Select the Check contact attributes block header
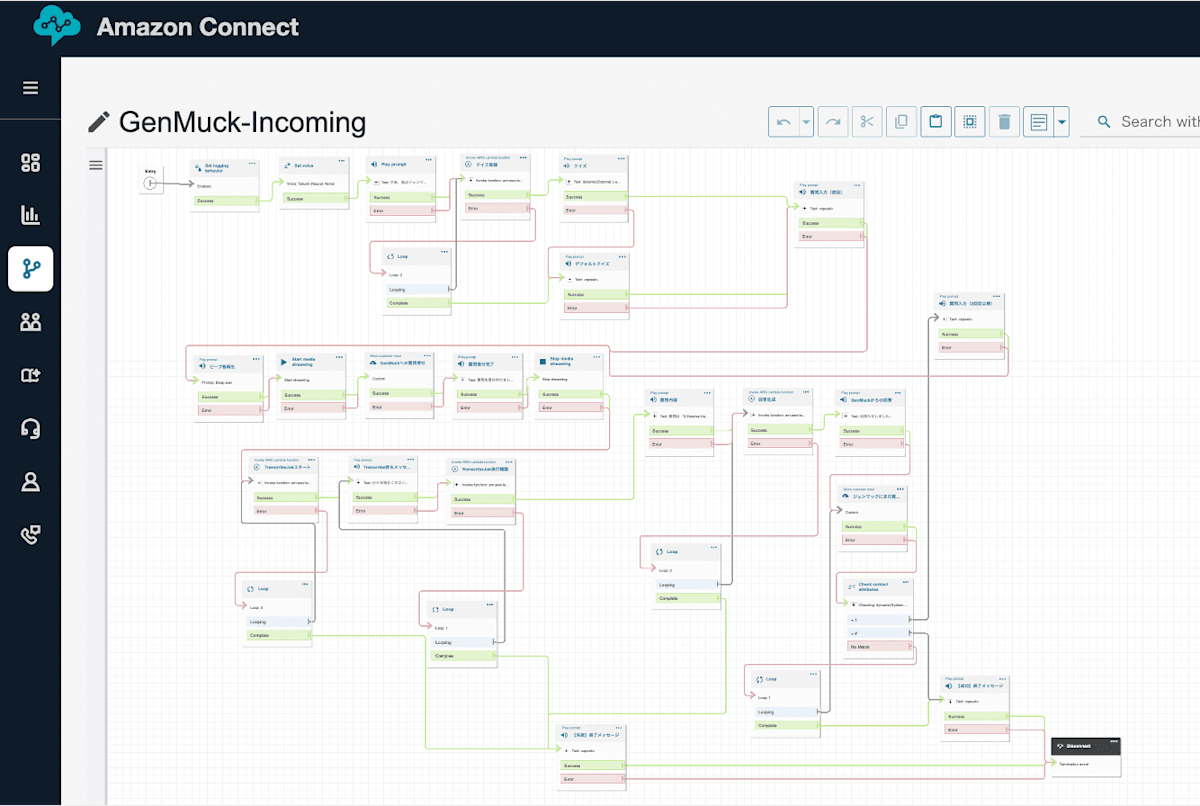This screenshot has height=806, width=1200. [878, 588]
